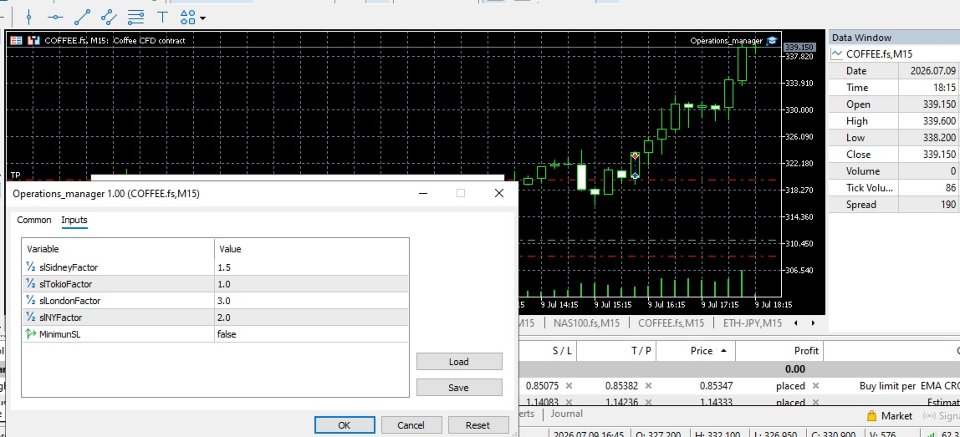Confirm the dialog with OK
Image resolution: width=960 pixels, height=437 pixels.
345,425
